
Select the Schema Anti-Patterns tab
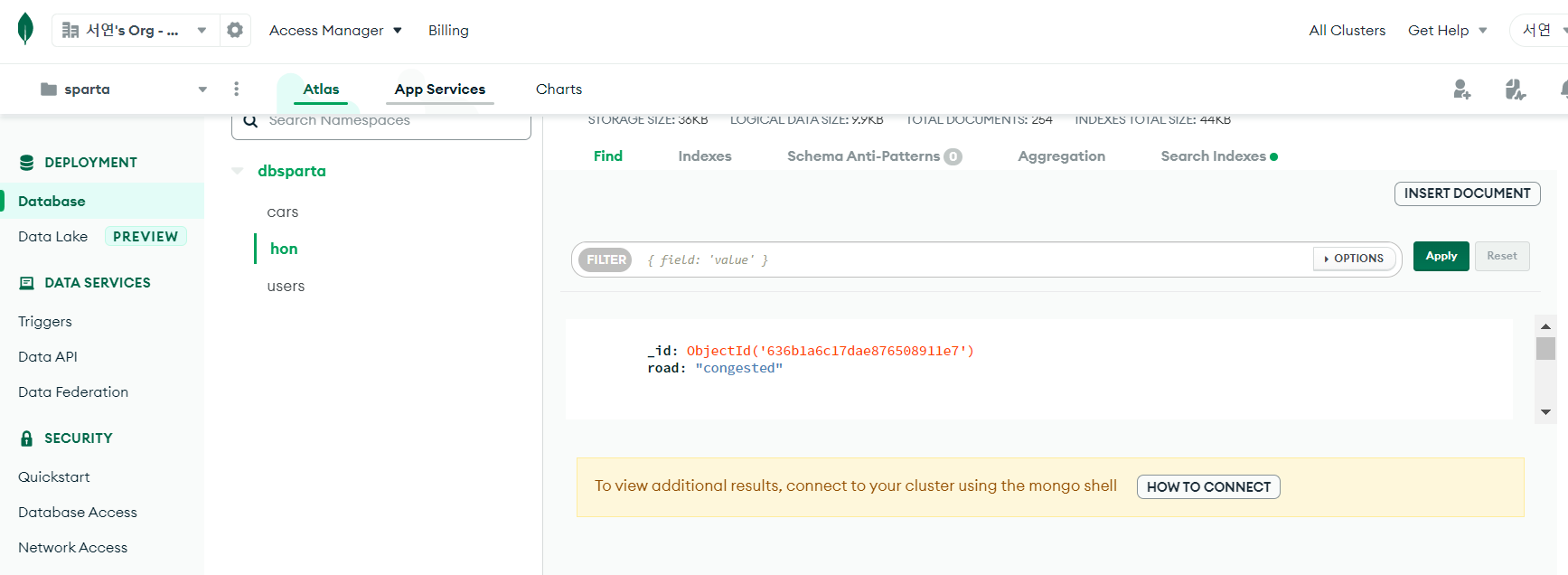[874, 156]
